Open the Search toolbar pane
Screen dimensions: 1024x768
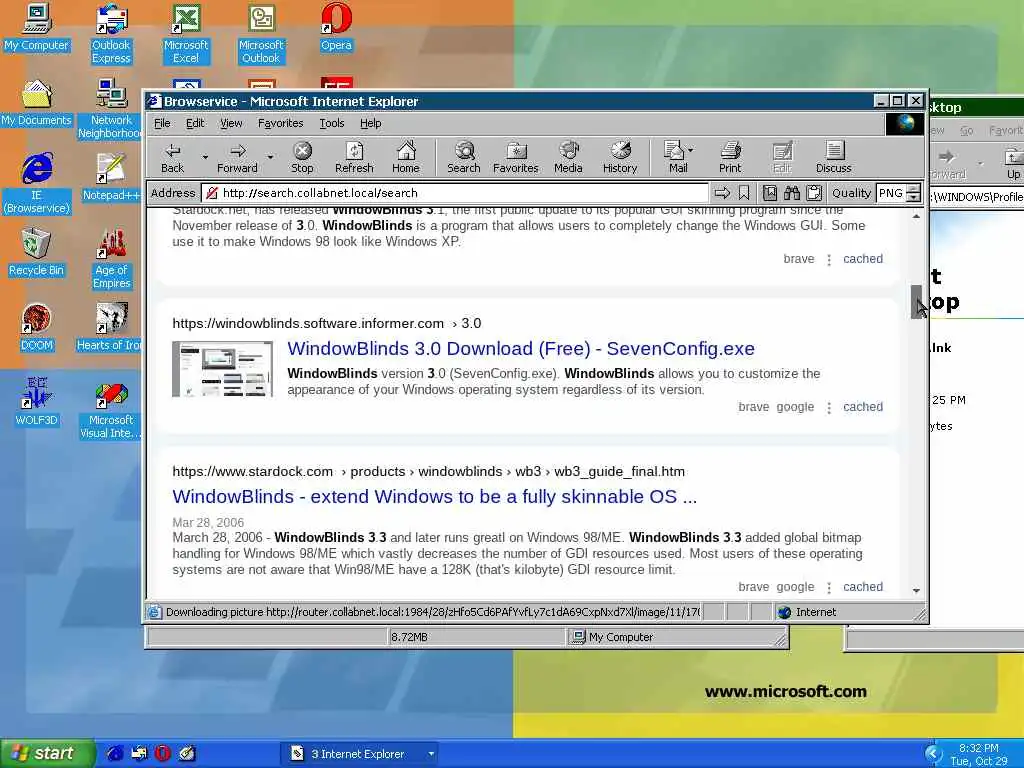464,157
